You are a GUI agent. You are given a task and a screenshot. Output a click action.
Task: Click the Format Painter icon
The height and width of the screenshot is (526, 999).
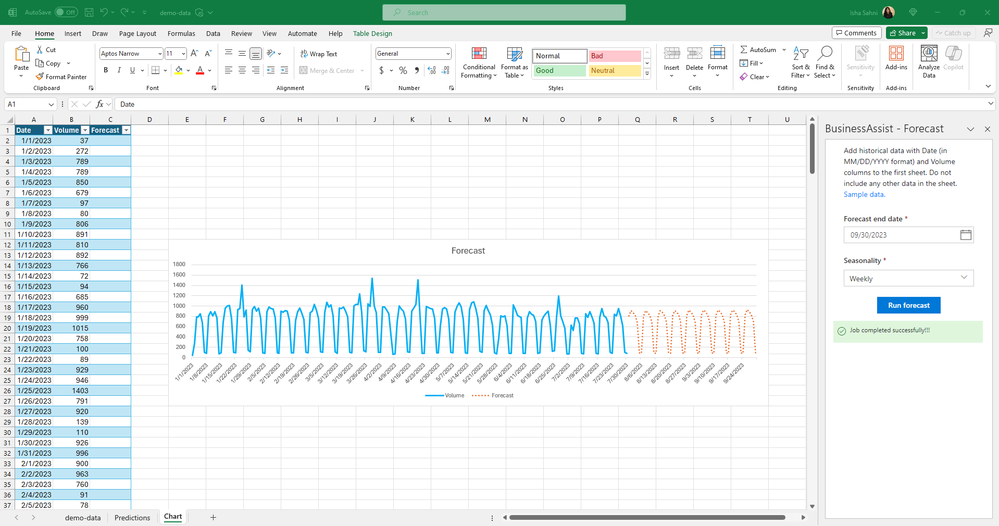[x=40, y=76]
